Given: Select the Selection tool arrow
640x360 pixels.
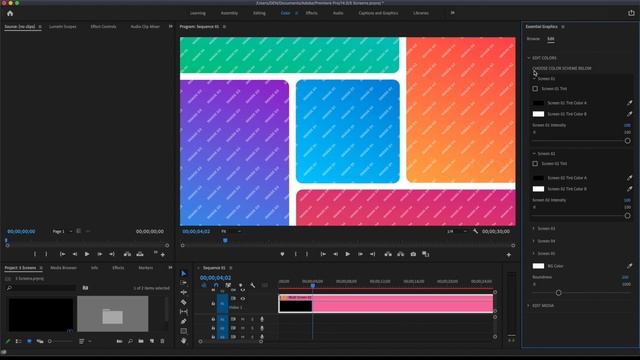Looking at the screenshot, I should (x=184, y=273).
